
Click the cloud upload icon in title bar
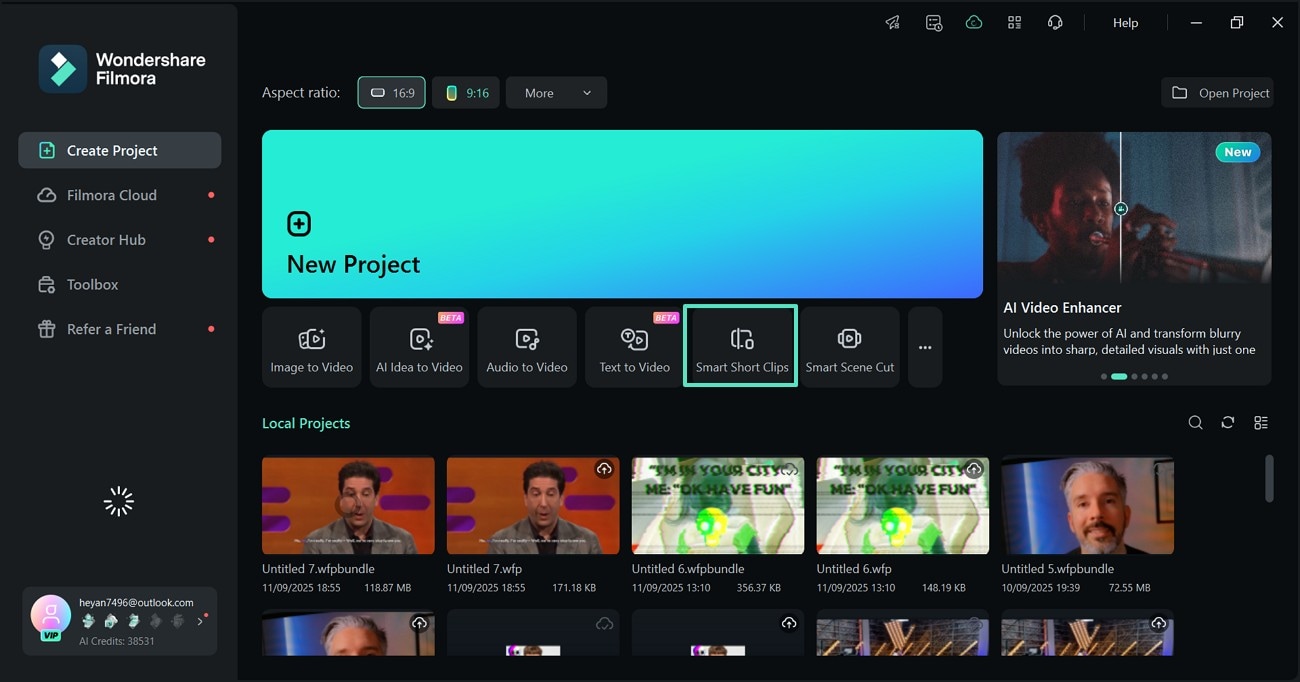tap(974, 23)
